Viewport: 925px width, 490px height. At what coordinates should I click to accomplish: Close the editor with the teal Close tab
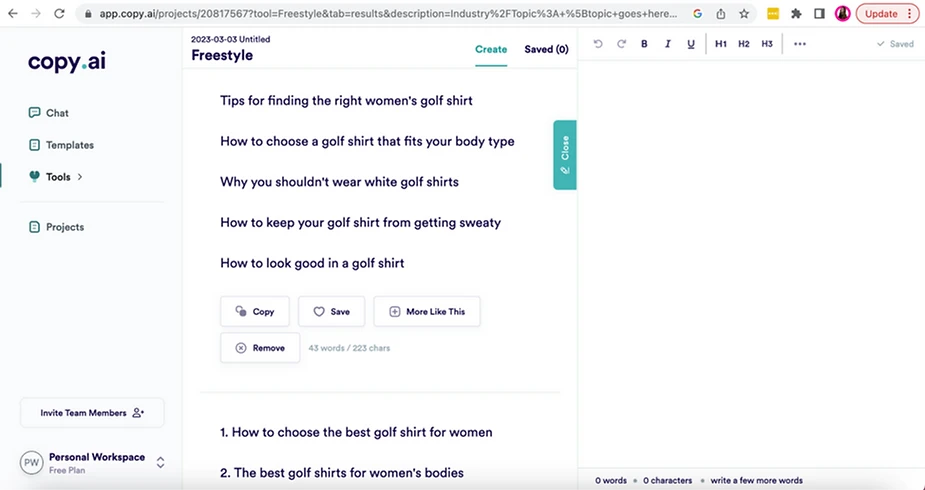click(x=565, y=155)
